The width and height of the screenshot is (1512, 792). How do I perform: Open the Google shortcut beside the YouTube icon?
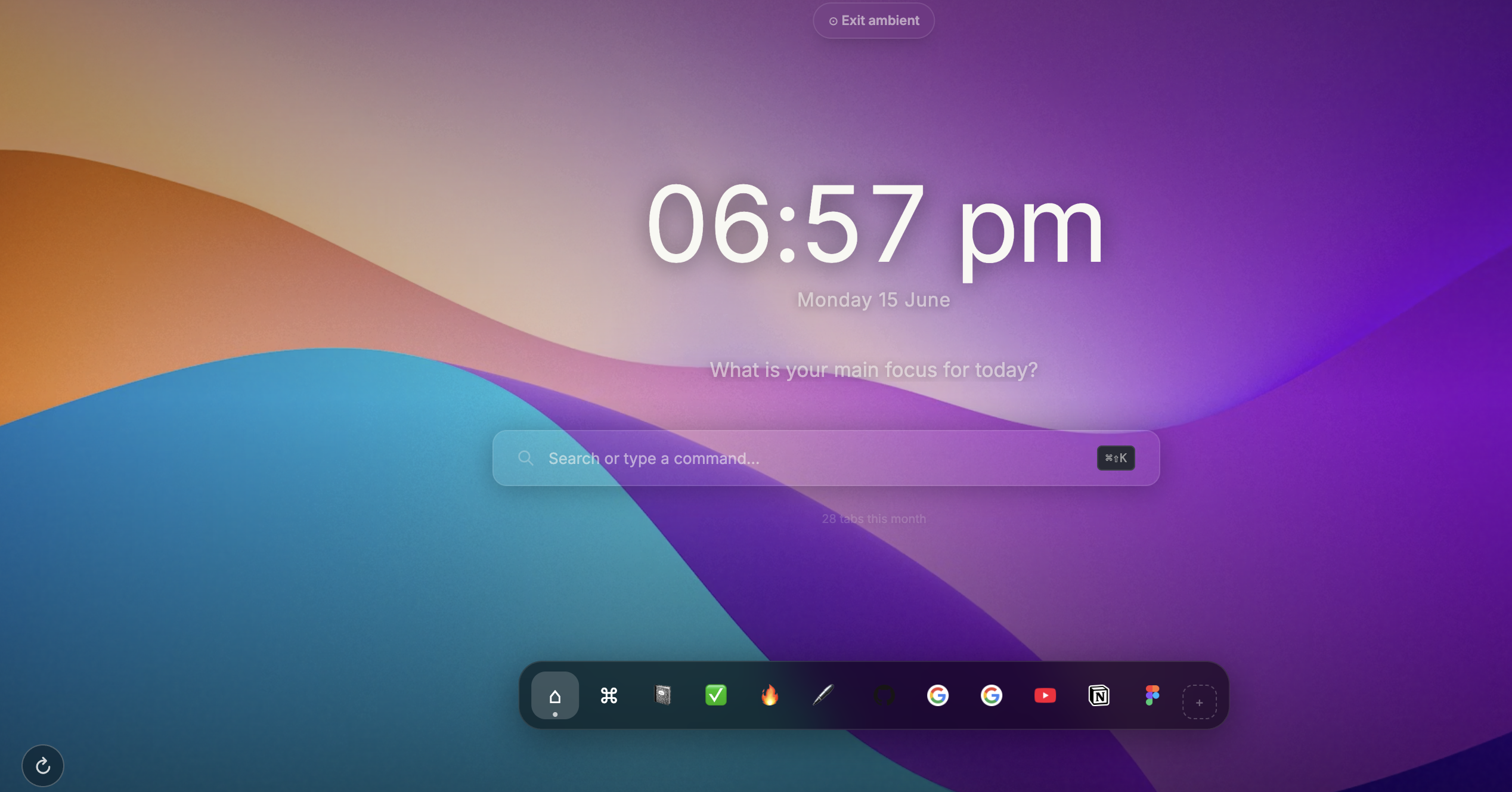992,695
